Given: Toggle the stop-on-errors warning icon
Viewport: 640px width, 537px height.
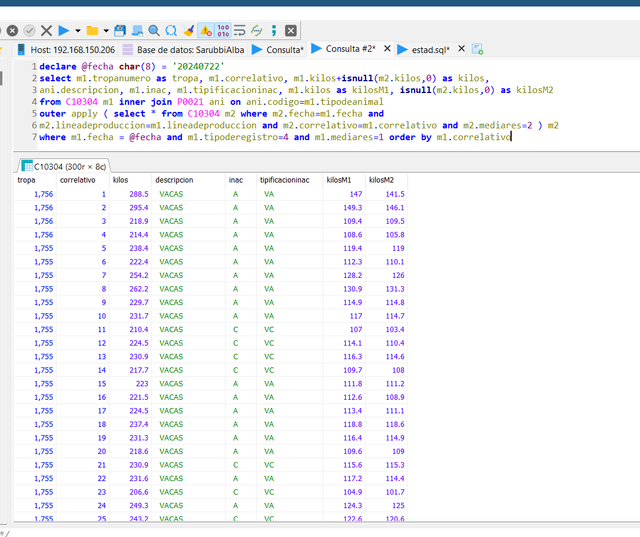Looking at the screenshot, I should click(206, 31).
